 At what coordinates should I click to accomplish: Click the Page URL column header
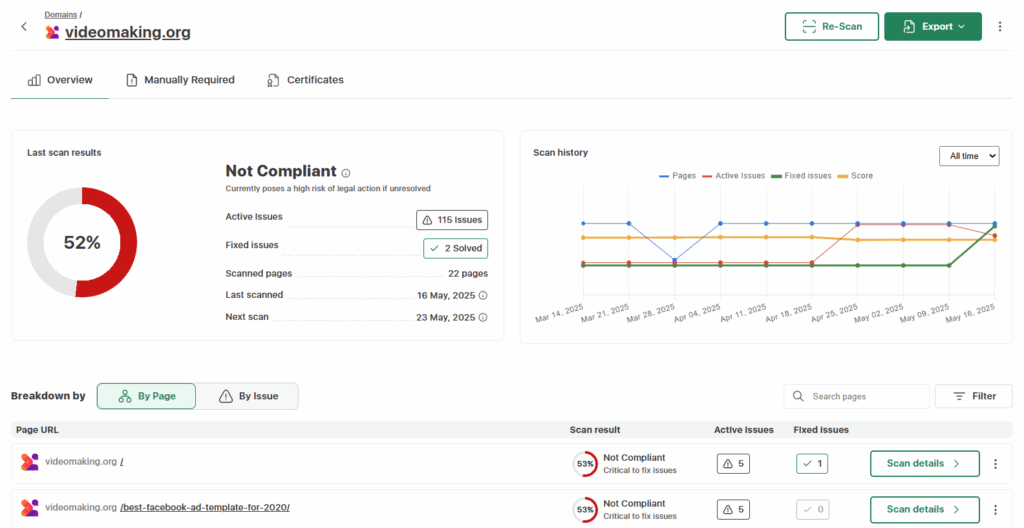(37, 430)
